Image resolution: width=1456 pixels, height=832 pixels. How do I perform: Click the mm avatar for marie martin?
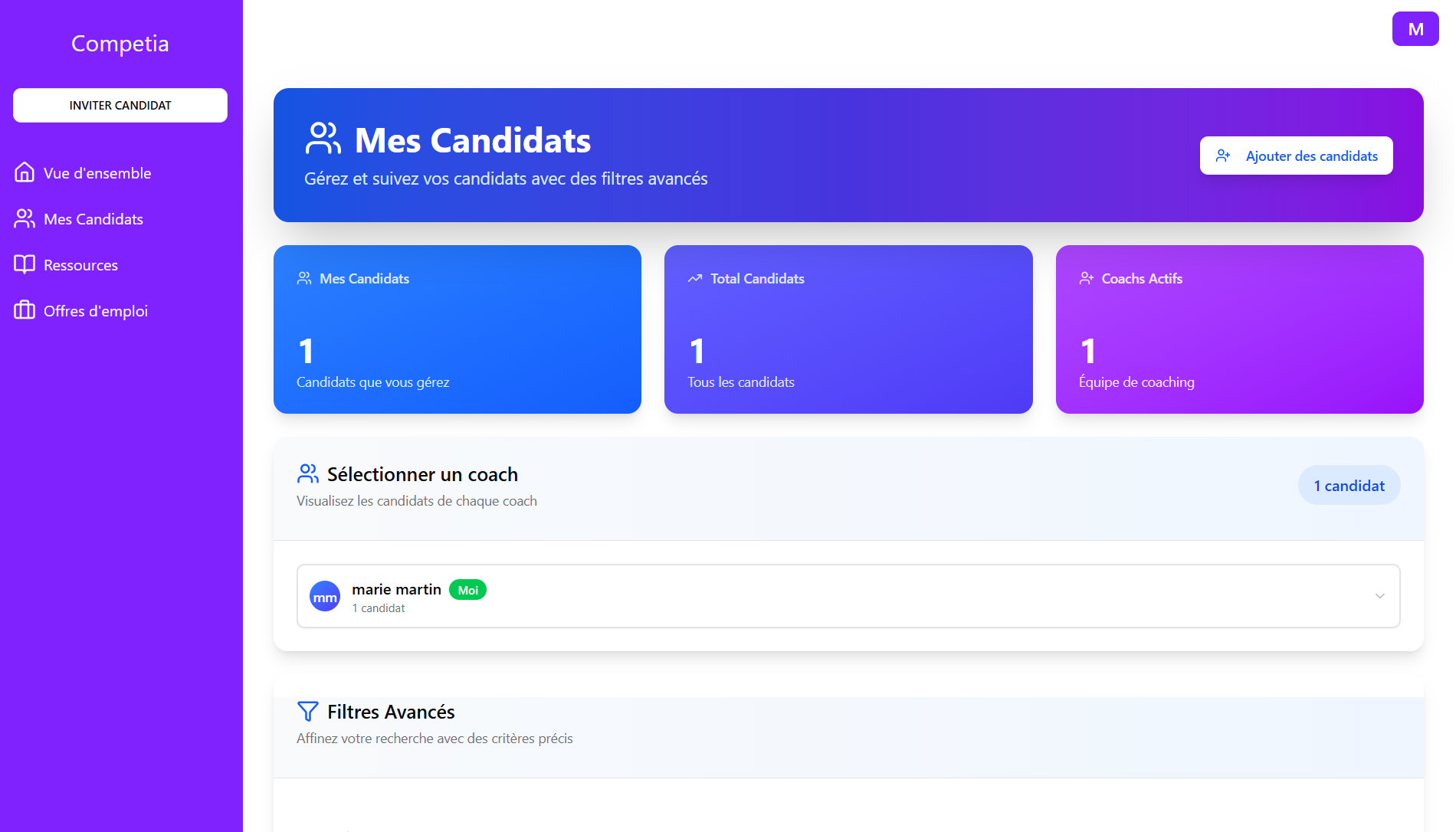(325, 597)
